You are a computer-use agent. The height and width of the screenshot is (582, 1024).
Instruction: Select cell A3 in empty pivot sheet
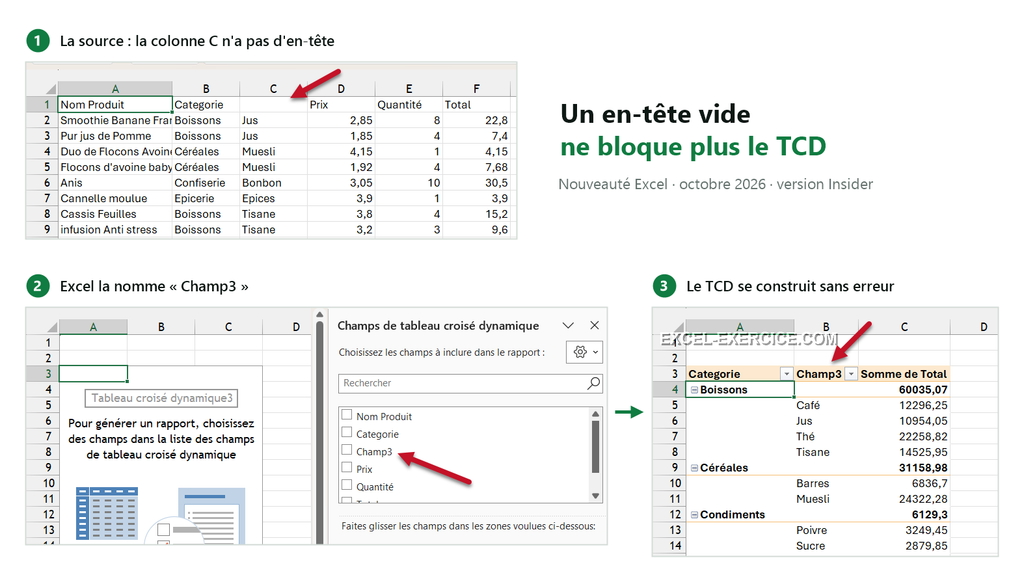[x=93, y=374]
